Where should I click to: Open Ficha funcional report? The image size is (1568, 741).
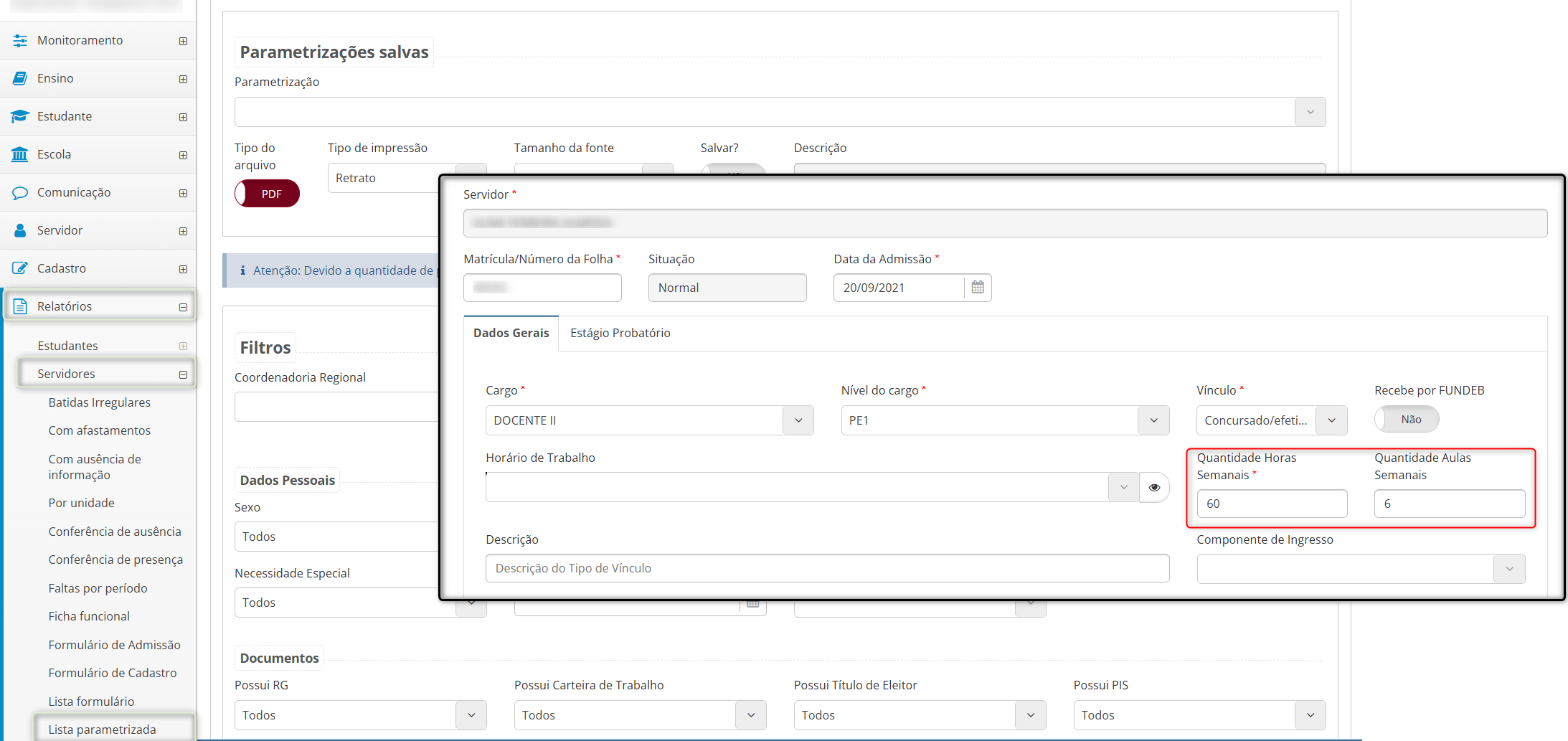coord(89,616)
